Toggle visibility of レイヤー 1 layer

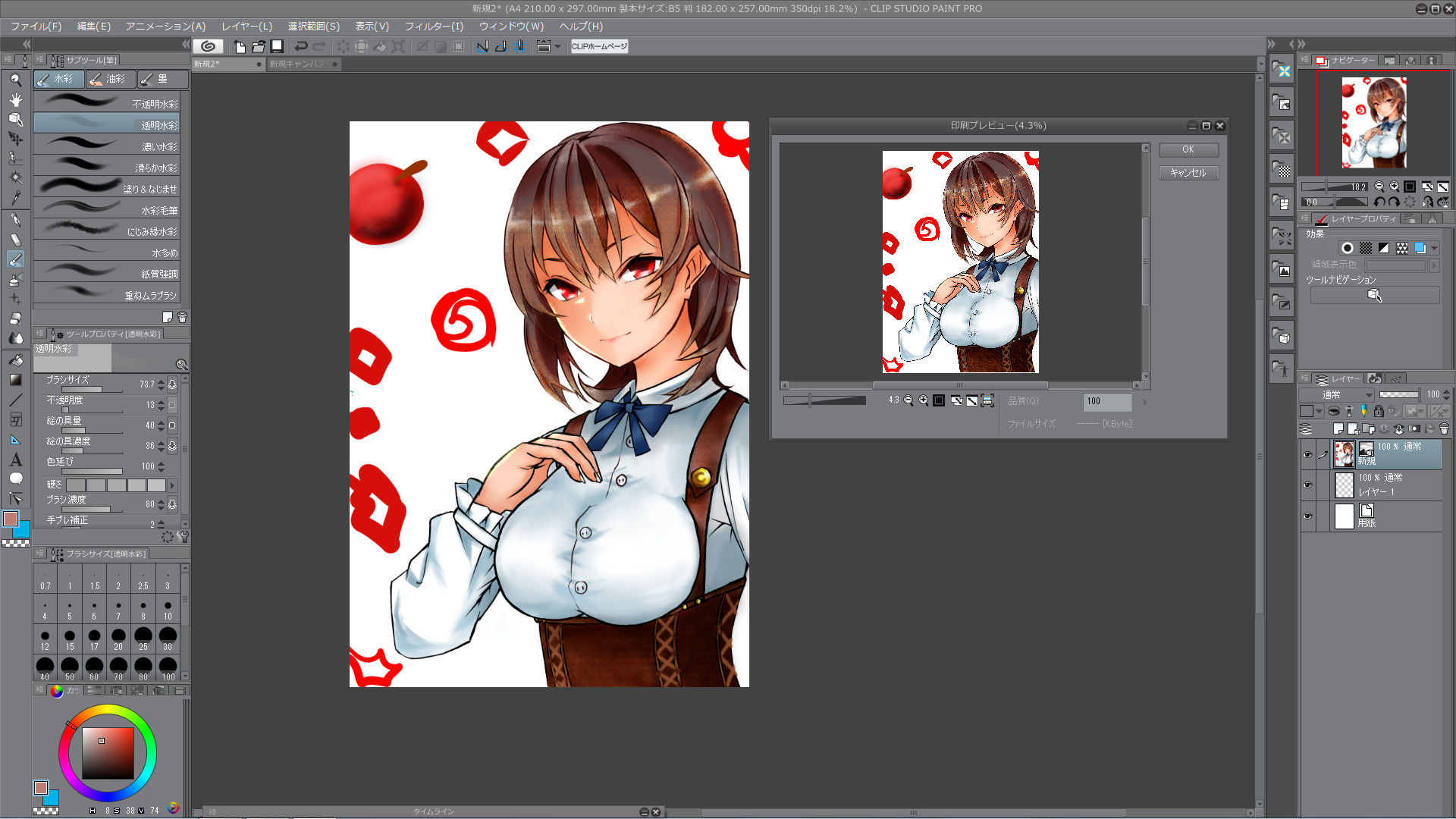coord(1307,485)
